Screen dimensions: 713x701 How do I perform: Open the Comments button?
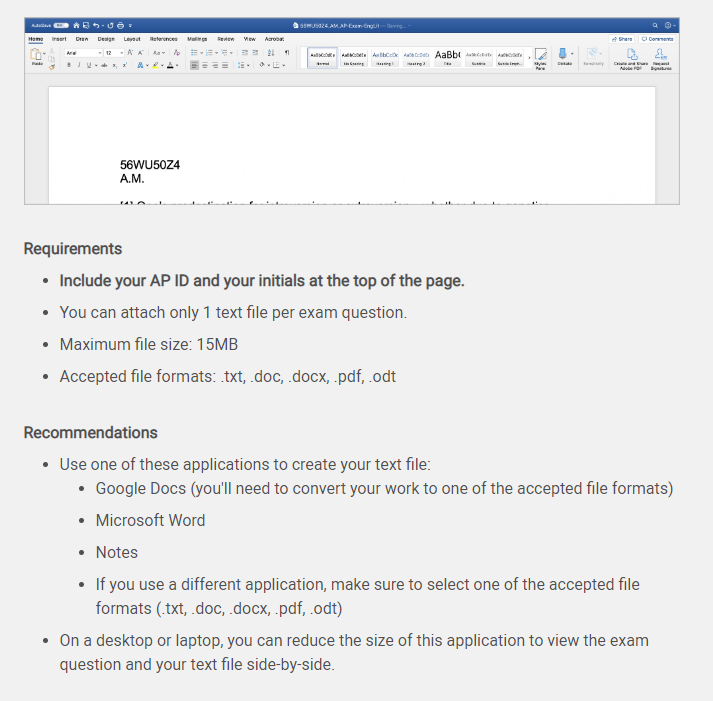[657, 39]
